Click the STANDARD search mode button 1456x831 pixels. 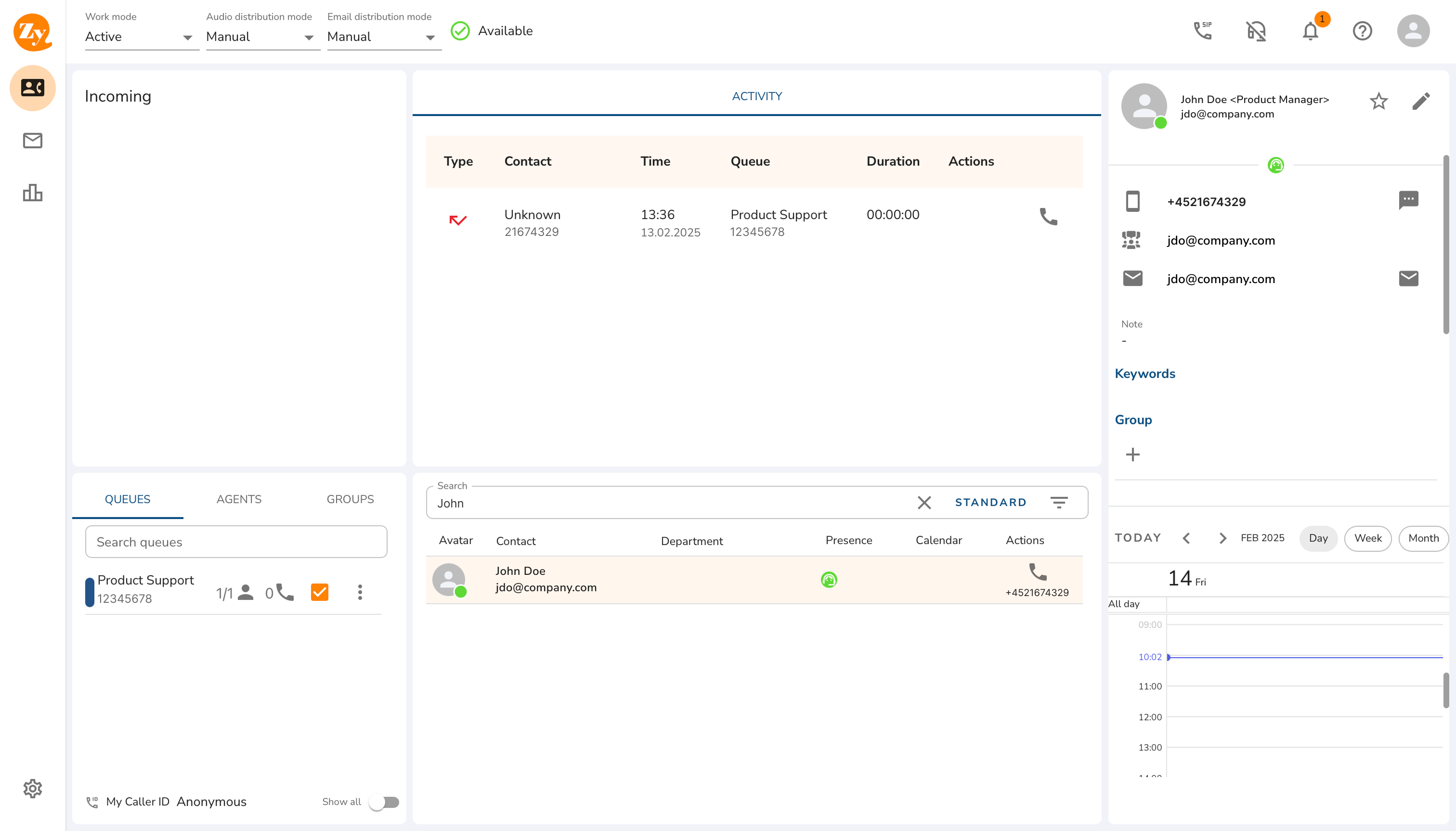click(990, 502)
